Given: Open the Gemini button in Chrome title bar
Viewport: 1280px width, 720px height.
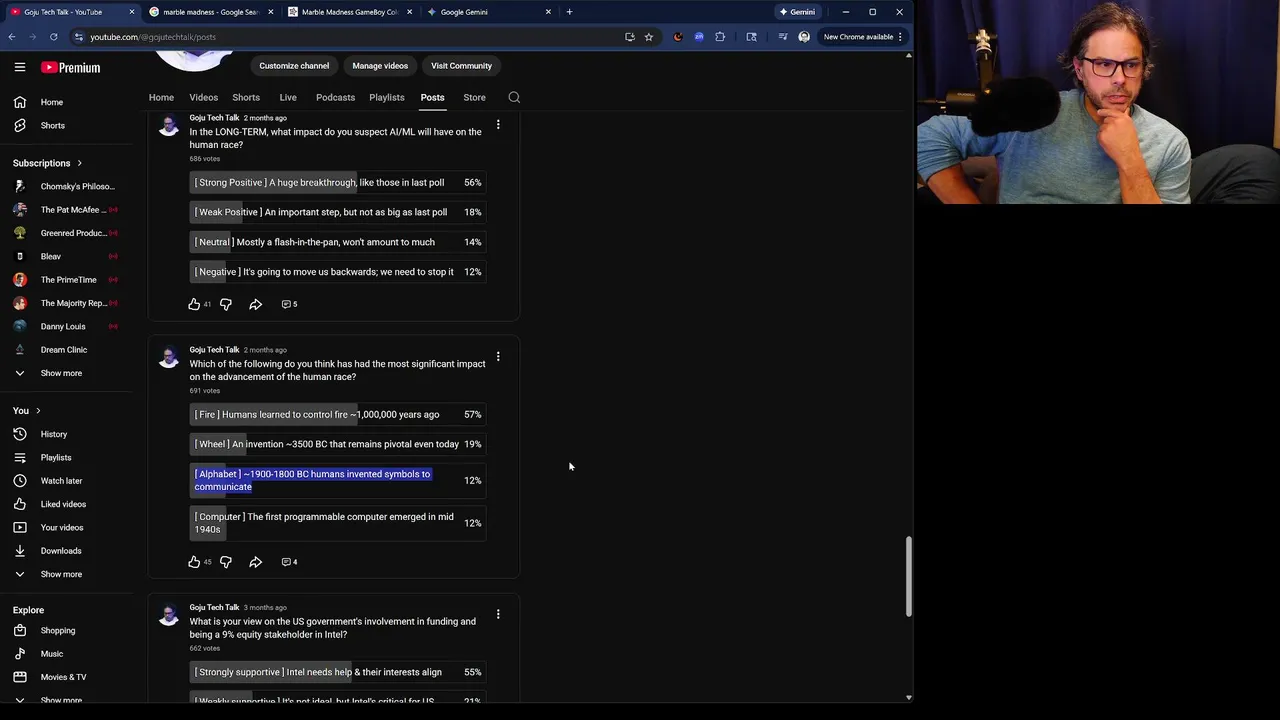Looking at the screenshot, I should tap(797, 12).
